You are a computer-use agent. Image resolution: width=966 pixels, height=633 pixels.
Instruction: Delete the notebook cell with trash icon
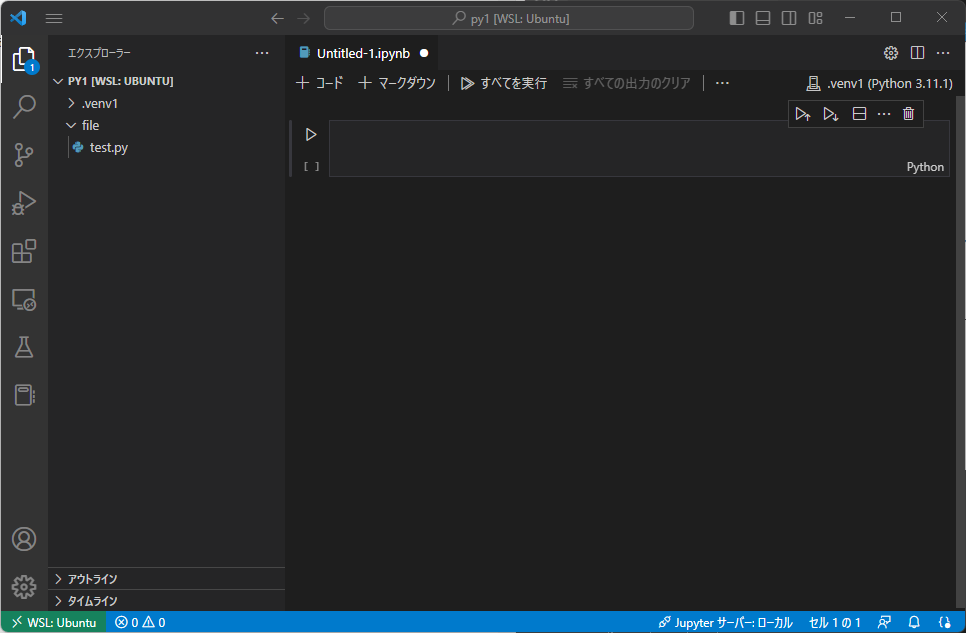pos(908,113)
